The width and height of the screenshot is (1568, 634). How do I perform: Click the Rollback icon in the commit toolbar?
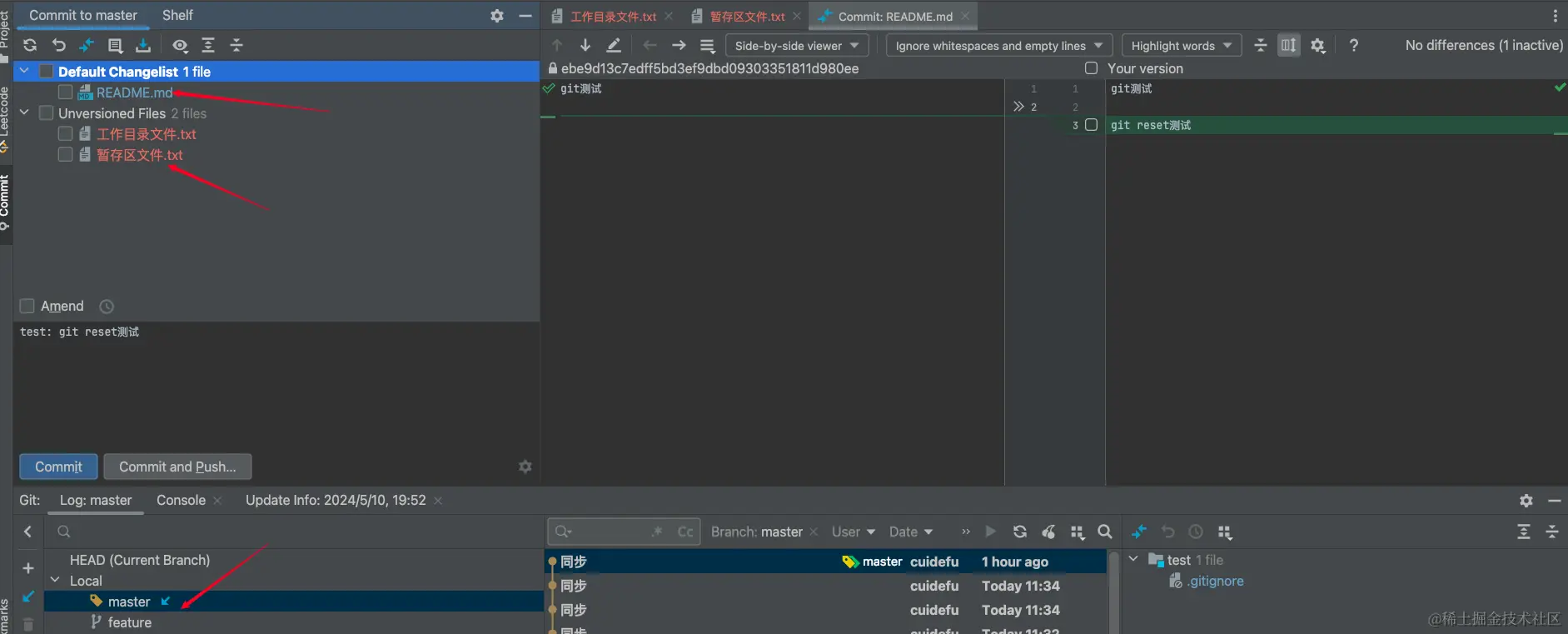(x=58, y=45)
